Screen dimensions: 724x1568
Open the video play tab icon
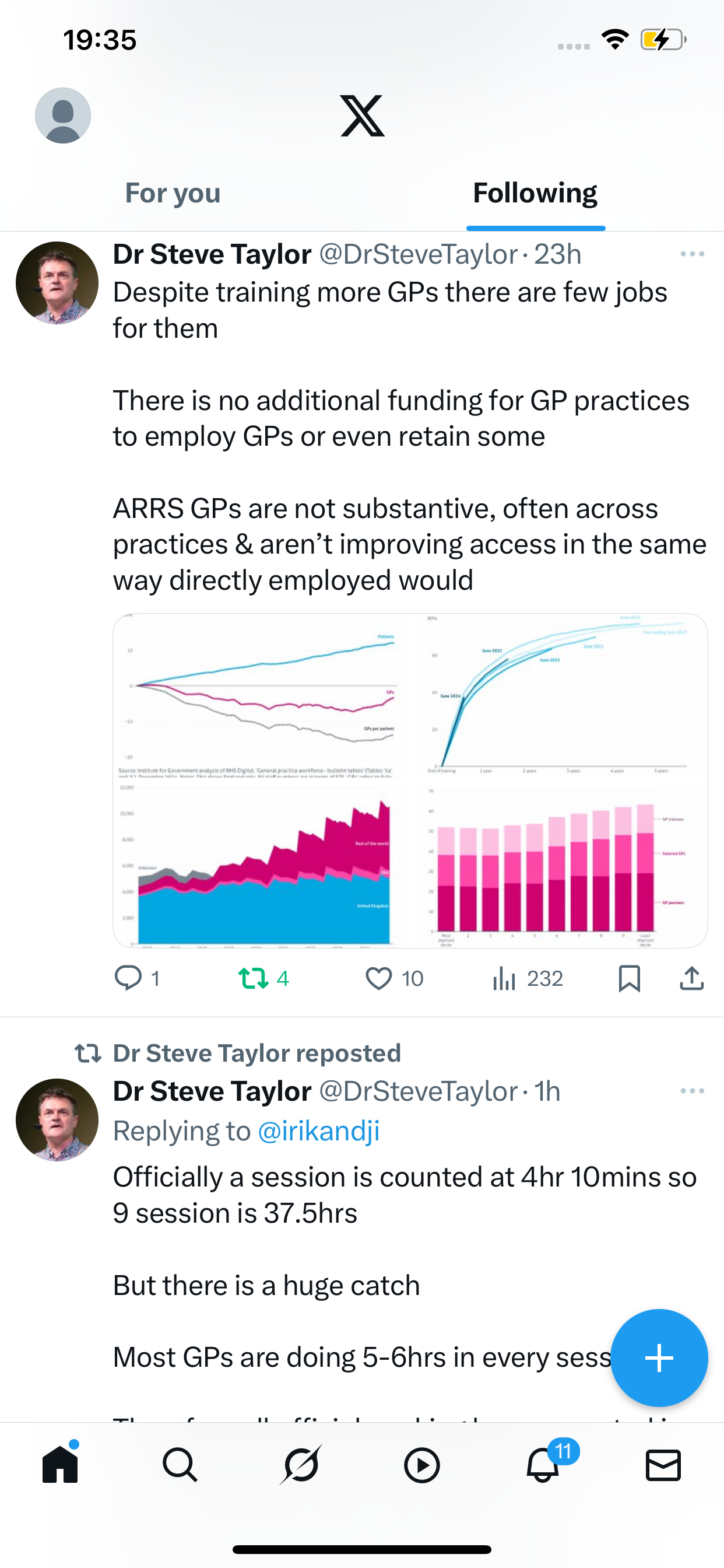pyautogui.click(x=421, y=1465)
